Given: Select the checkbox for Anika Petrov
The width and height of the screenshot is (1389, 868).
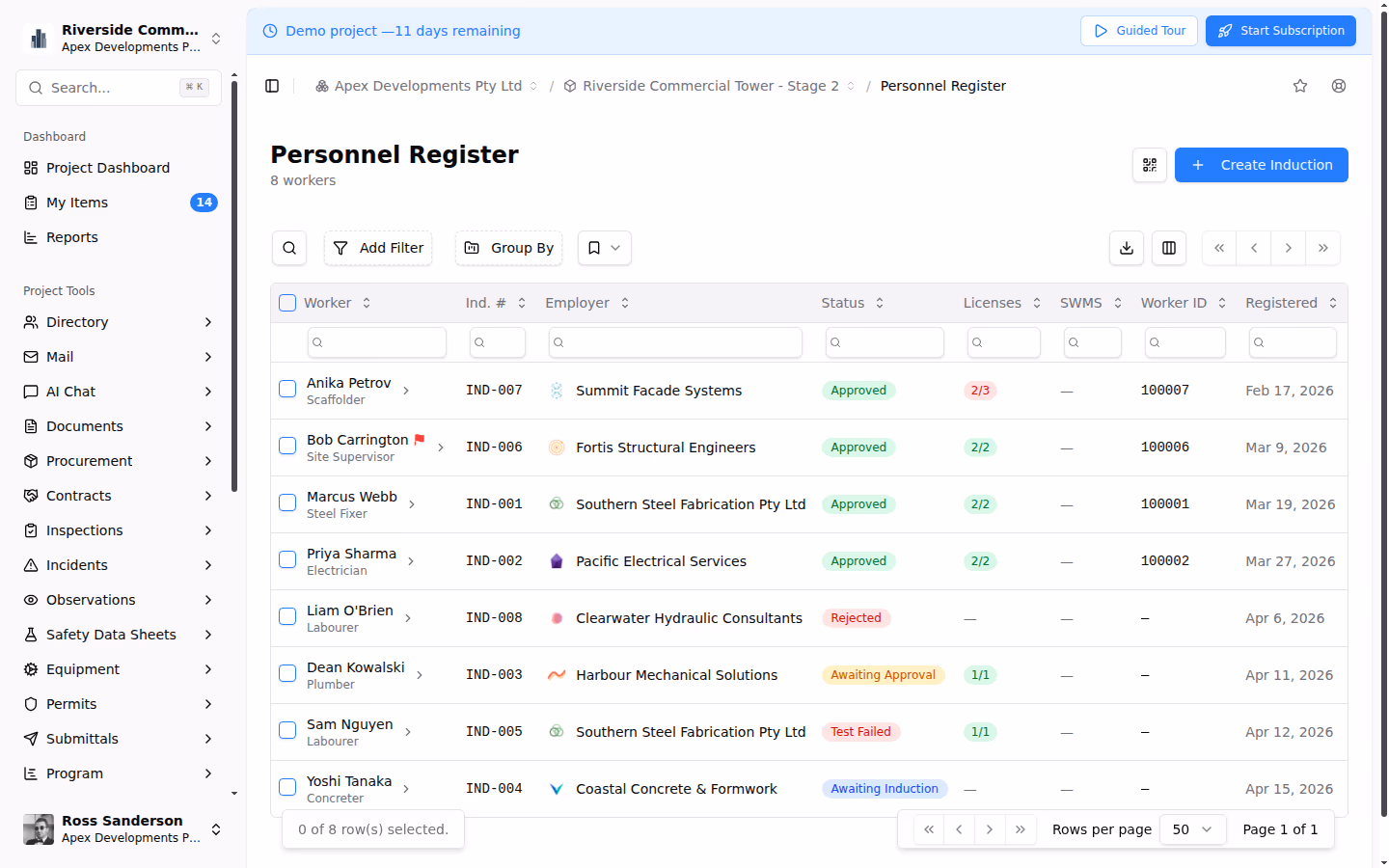Looking at the screenshot, I should tap(287, 389).
